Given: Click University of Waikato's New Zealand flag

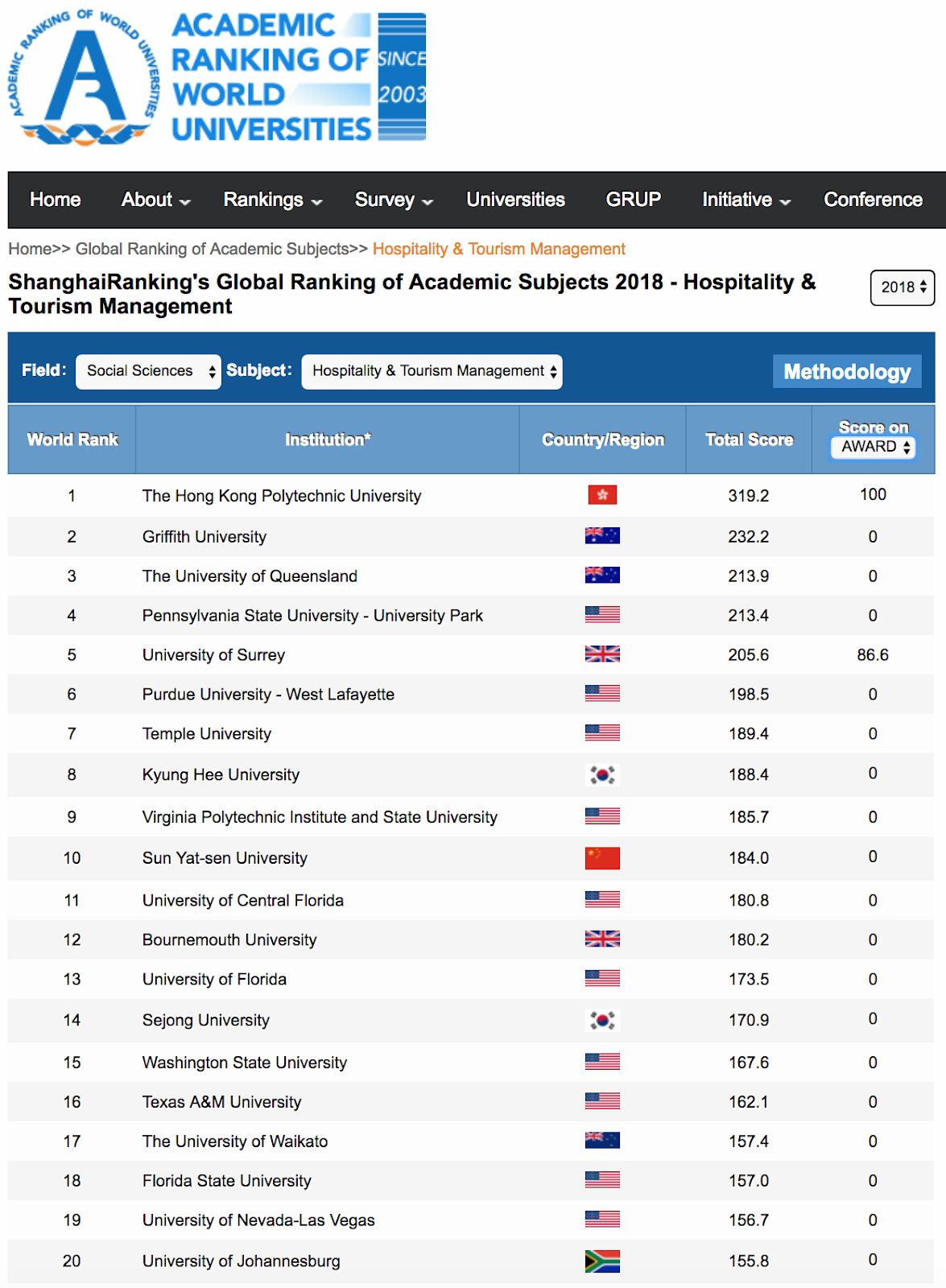Looking at the screenshot, I should (602, 1141).
